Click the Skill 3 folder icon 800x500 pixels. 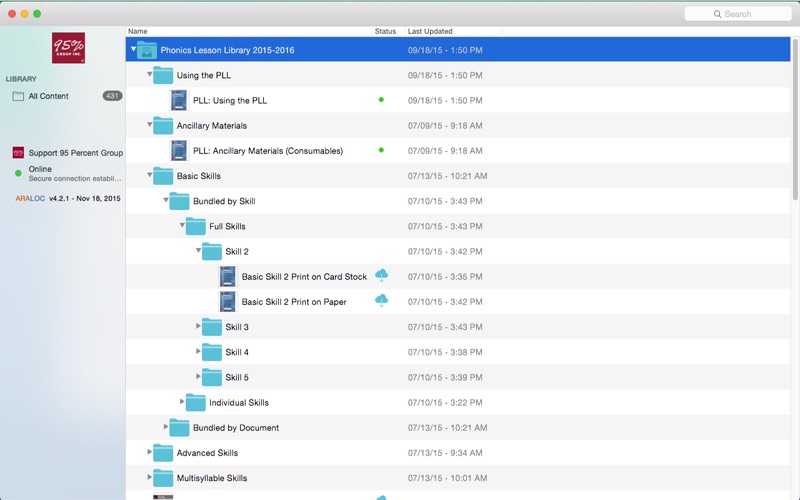pyautogui.click(x=212, y=327)
